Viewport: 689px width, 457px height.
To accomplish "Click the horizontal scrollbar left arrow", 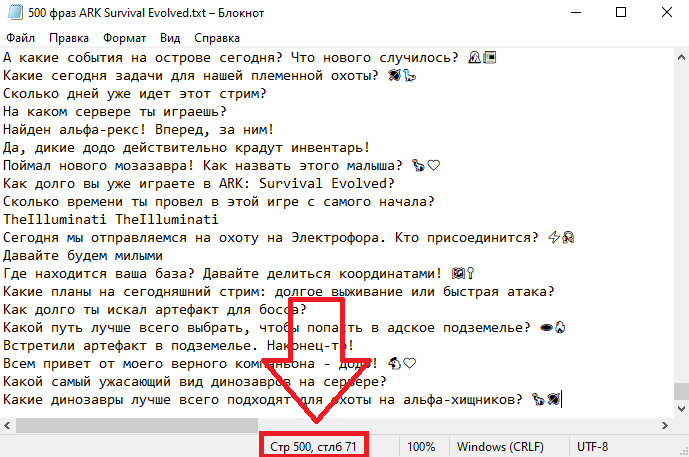I will (8, 425).
